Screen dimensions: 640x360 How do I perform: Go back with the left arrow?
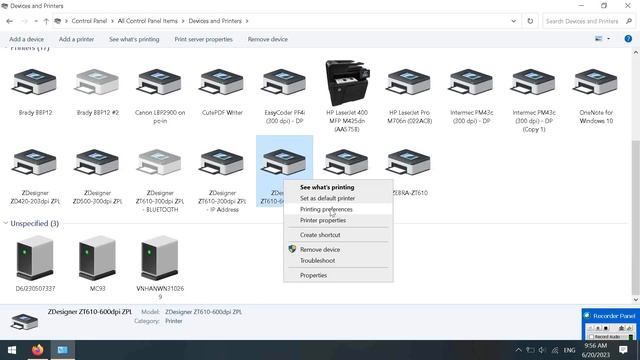(10, 21)
